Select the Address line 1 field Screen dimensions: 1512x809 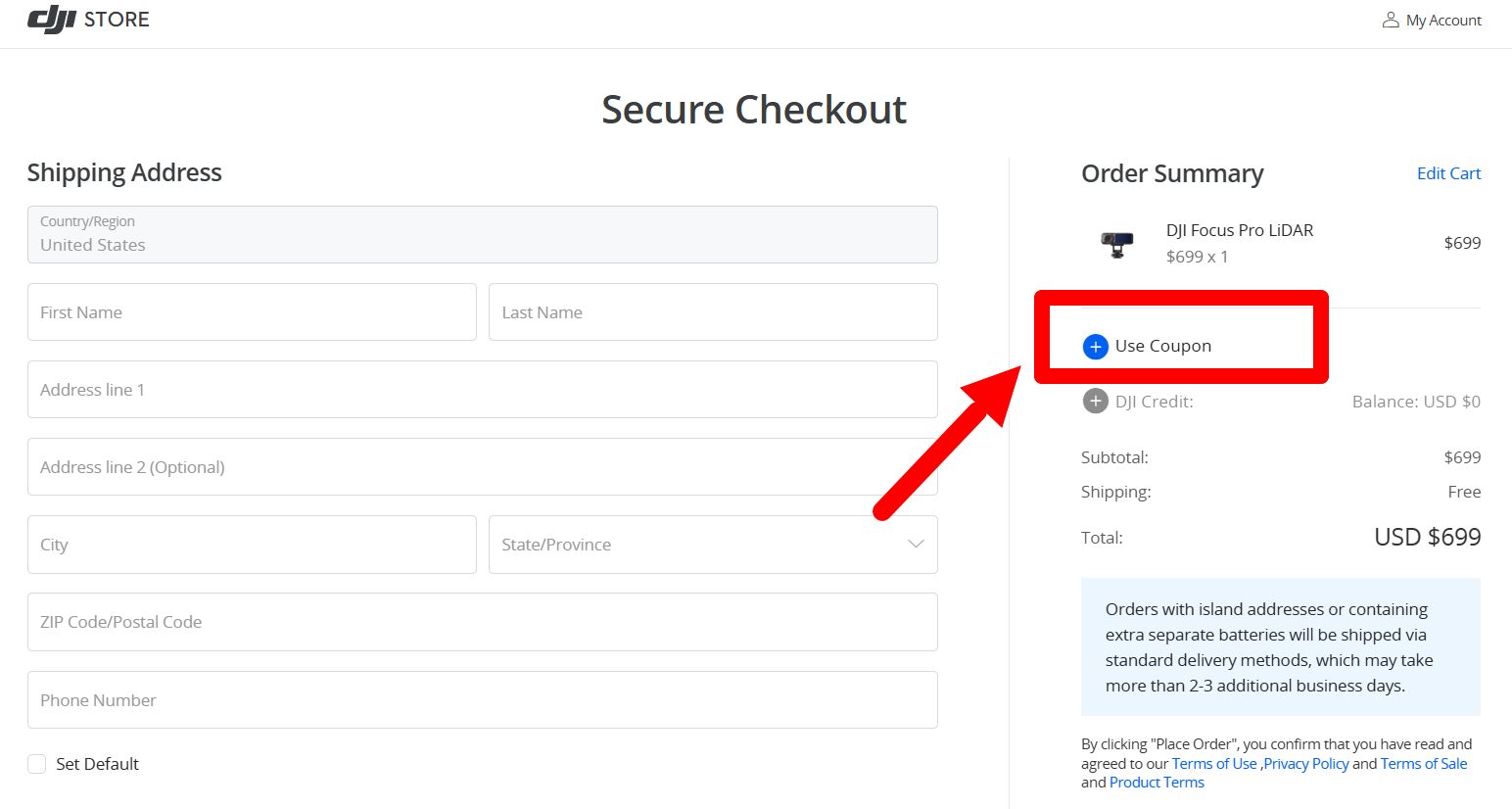click(483, 390)
